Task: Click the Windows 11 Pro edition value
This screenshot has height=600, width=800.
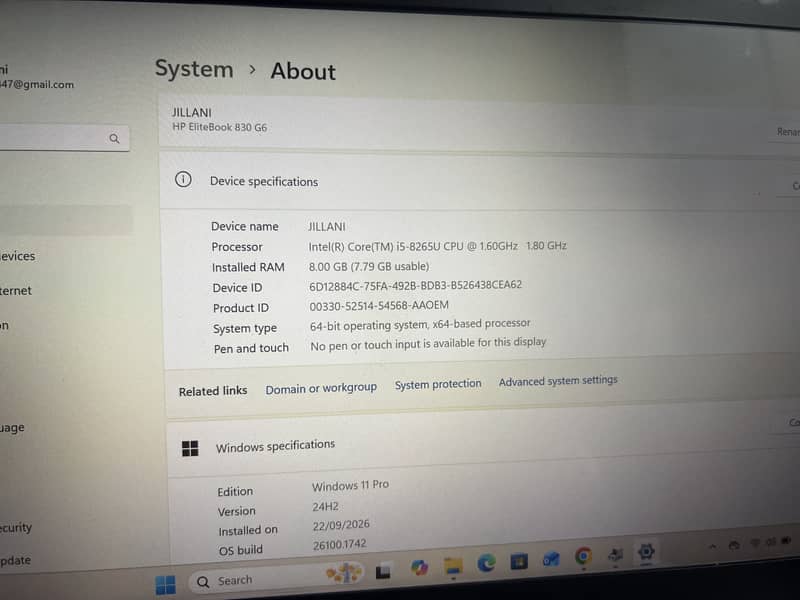Action: coord(350,485)
